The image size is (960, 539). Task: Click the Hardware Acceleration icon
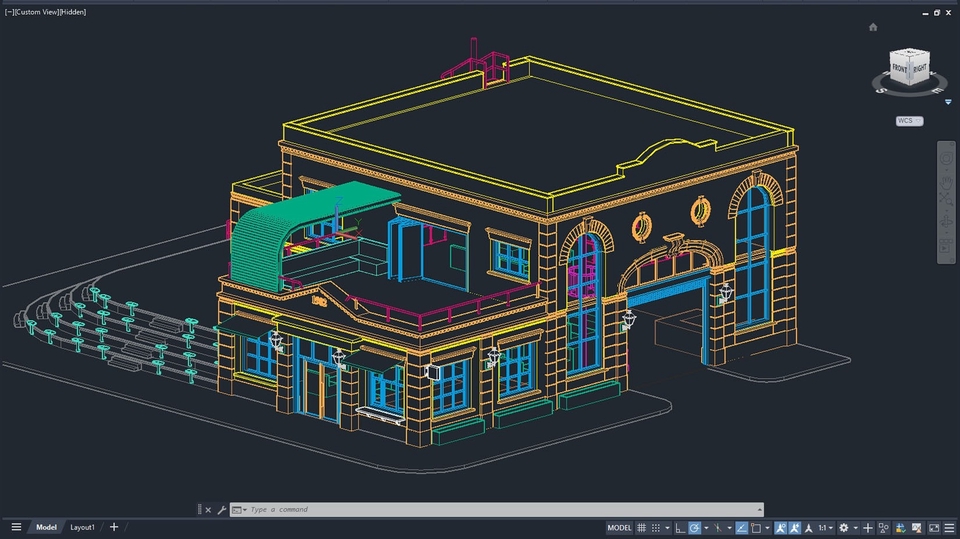(x=900, y=527)
